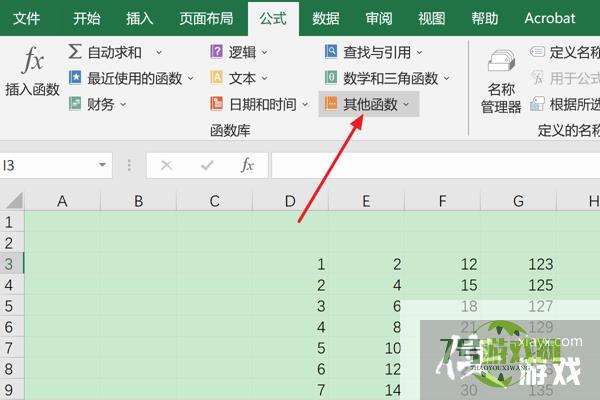Click the 名称管理器 button label

(501, 98)
